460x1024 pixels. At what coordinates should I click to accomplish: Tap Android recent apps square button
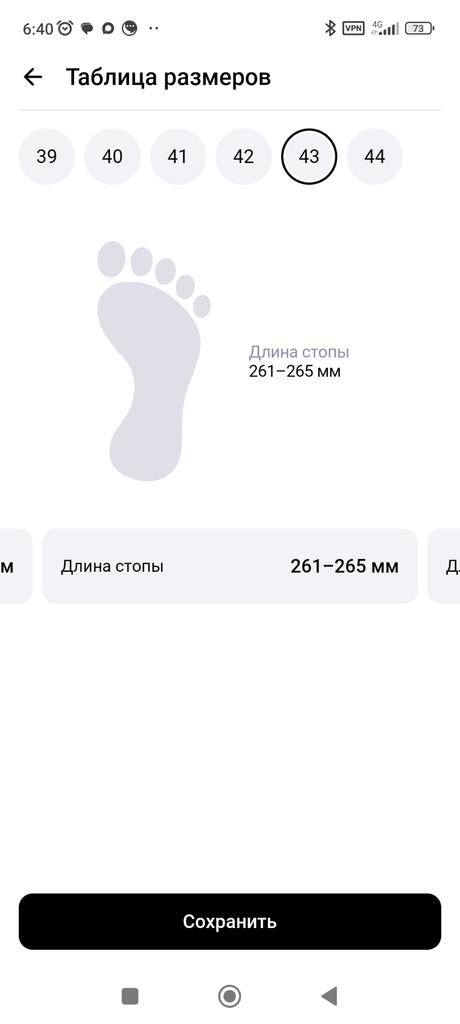[x=130, y=996]
